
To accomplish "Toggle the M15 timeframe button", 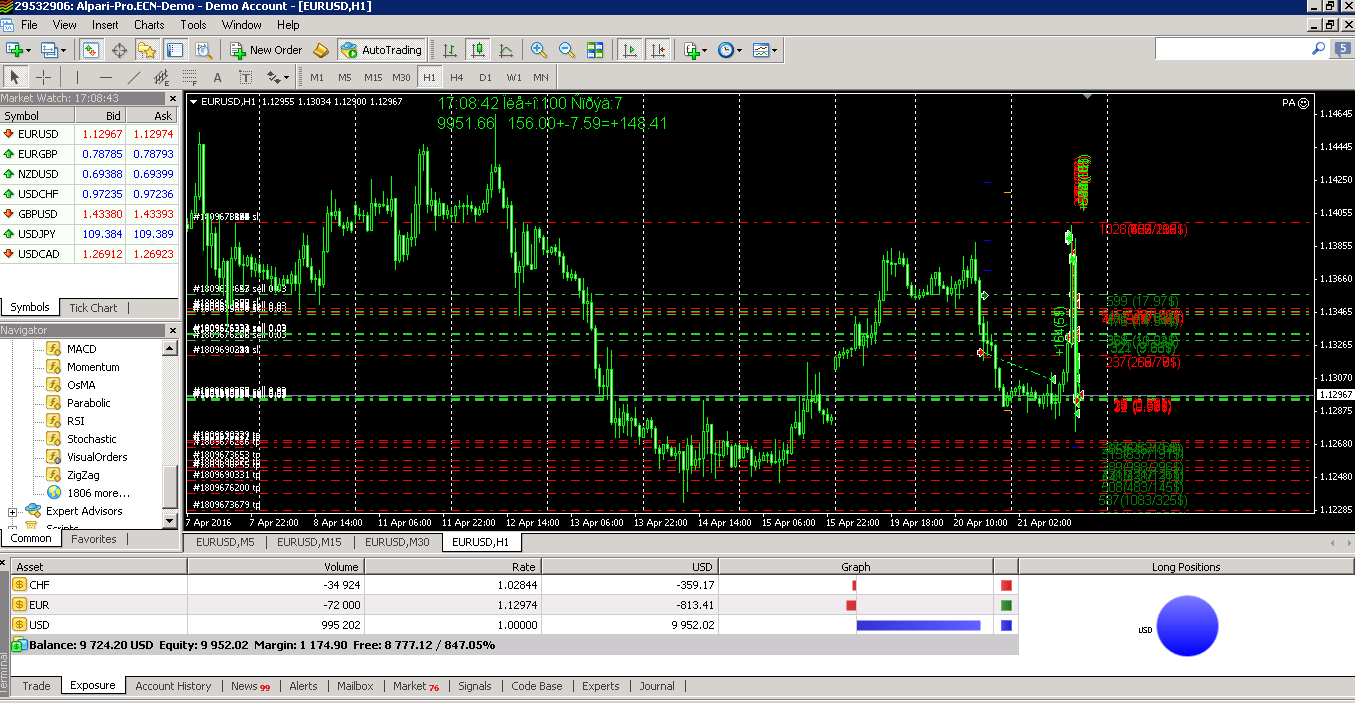I will click(x=373, y=77).
